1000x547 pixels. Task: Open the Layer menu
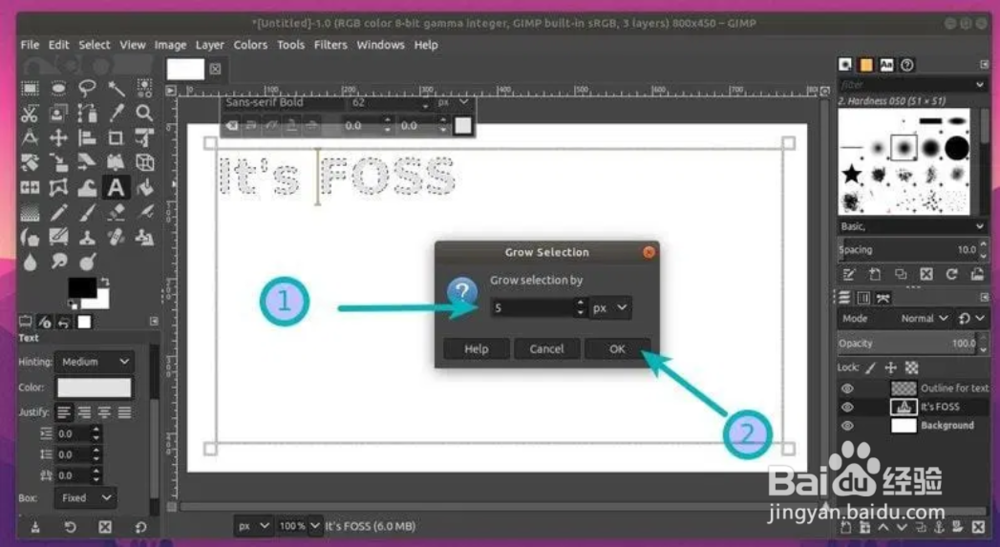point(210,45)
